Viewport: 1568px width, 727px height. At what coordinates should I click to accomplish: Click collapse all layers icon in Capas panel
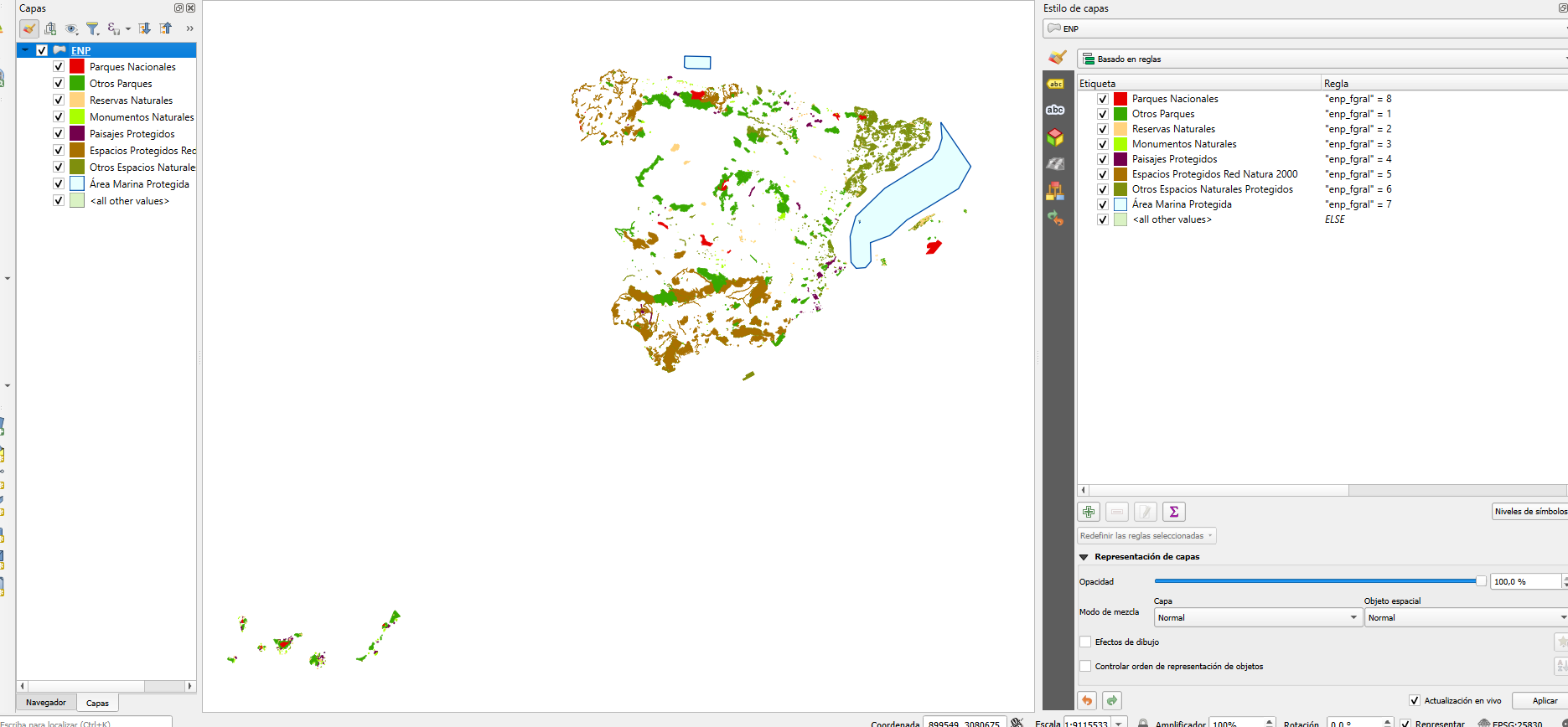tap(166, 28)
